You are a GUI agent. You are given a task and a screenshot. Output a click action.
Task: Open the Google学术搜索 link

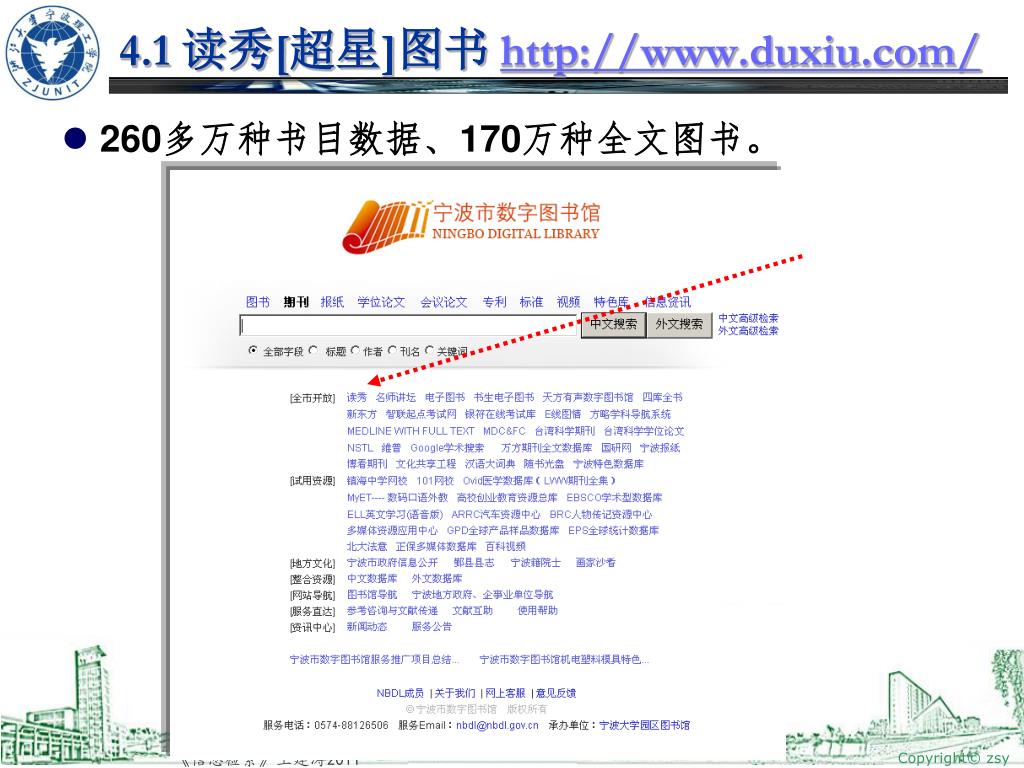(447, 448)
